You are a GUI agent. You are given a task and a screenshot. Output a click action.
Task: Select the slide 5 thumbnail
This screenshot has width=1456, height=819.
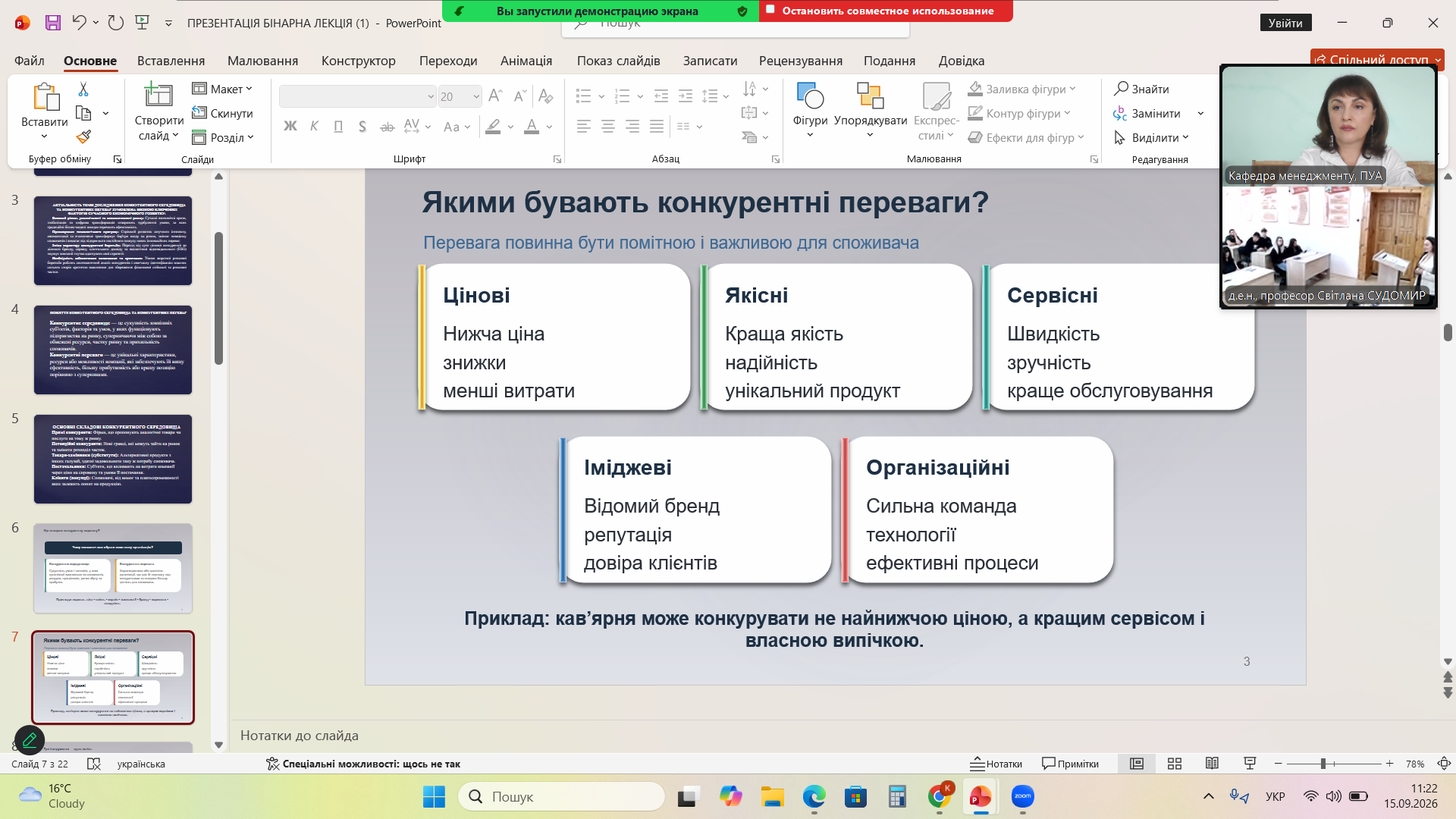point(113,459)
